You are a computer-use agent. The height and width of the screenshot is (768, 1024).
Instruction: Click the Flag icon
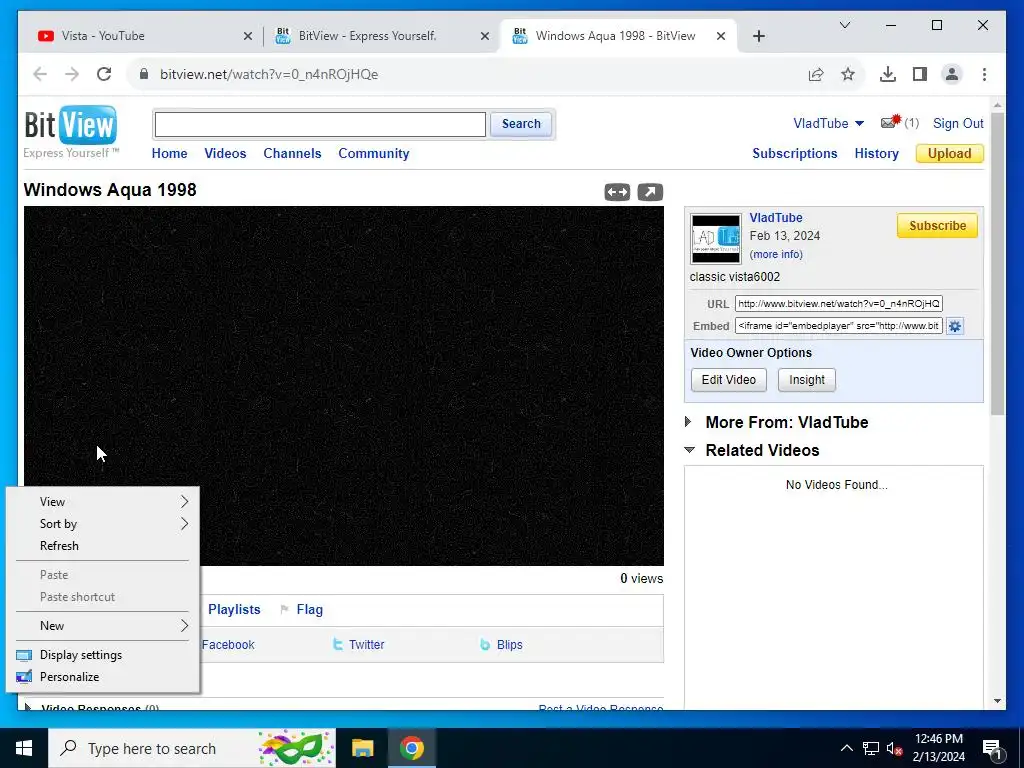(x=284, y=609)
